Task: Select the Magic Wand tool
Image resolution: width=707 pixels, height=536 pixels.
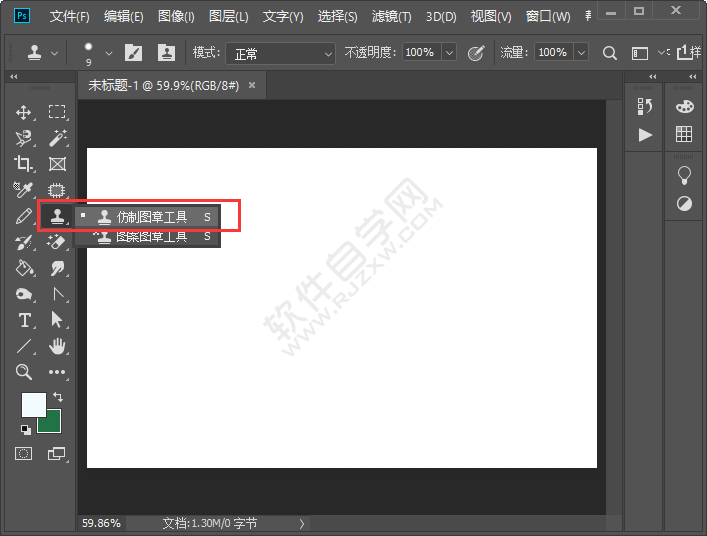Action: pyautogui.click(x=57, y=138)
